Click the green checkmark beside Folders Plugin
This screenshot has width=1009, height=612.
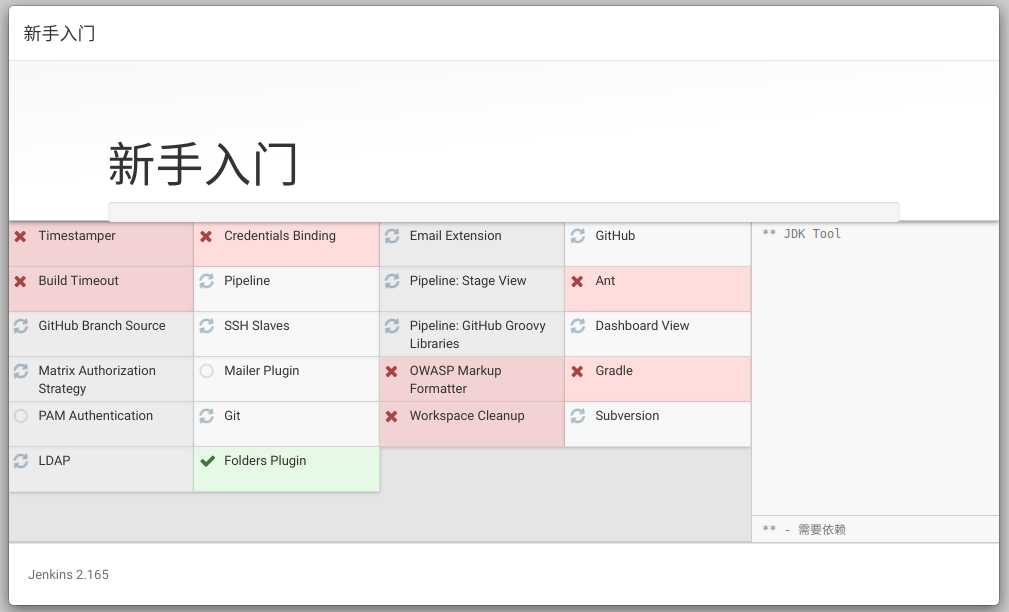[207, 461]
